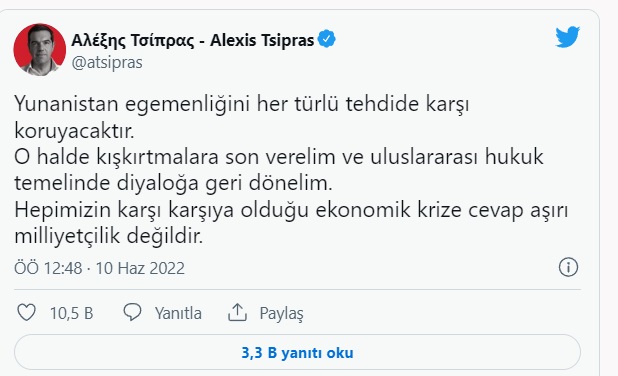The width and height of the screenshot is (618, 376).
Task: Click the ÖÖ 12:48 tweet time
Action: [48, 268]
